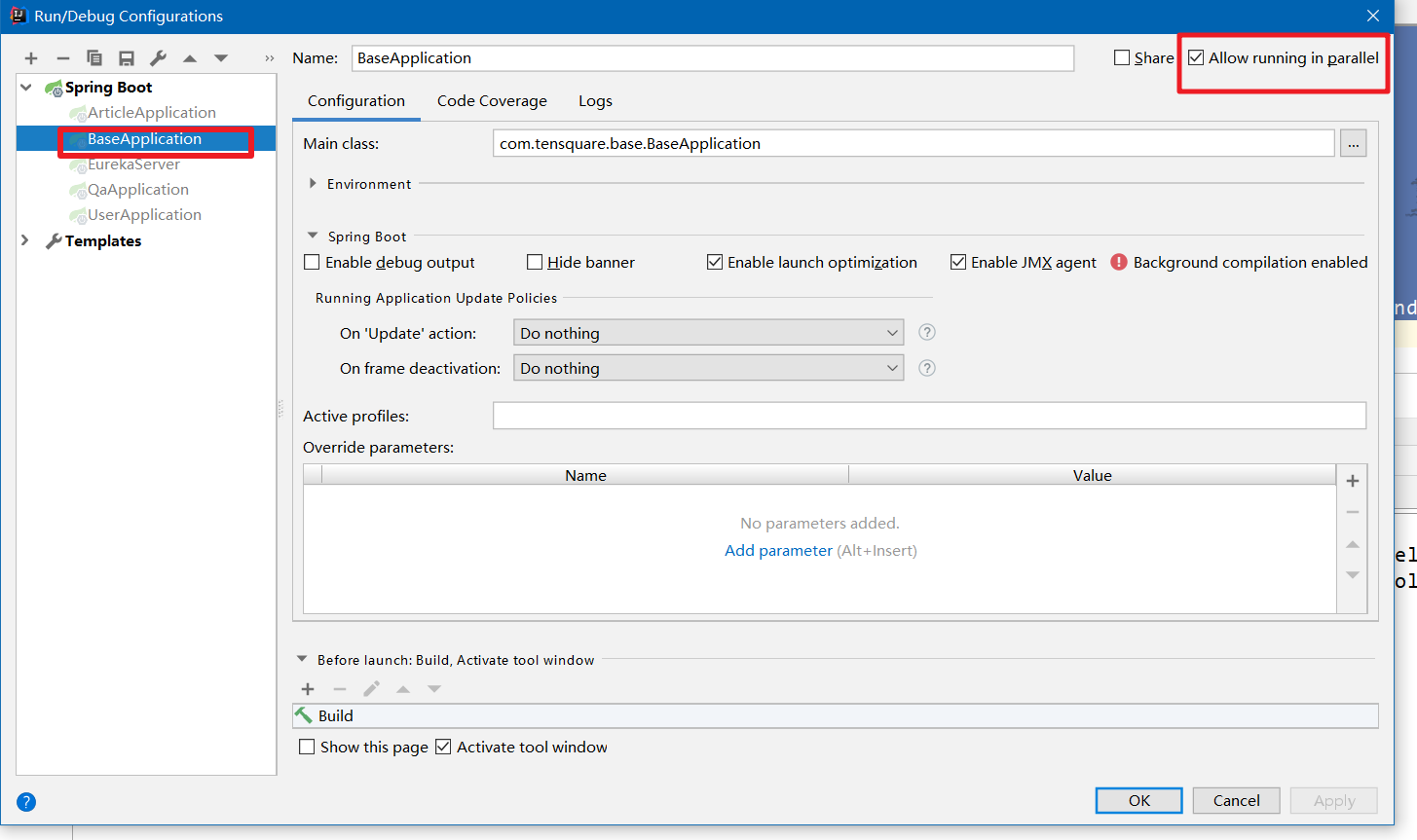Browse main class with the ellipsis button
The height and width of the screenshot is (840, 1417).
tap(1354, 143)
